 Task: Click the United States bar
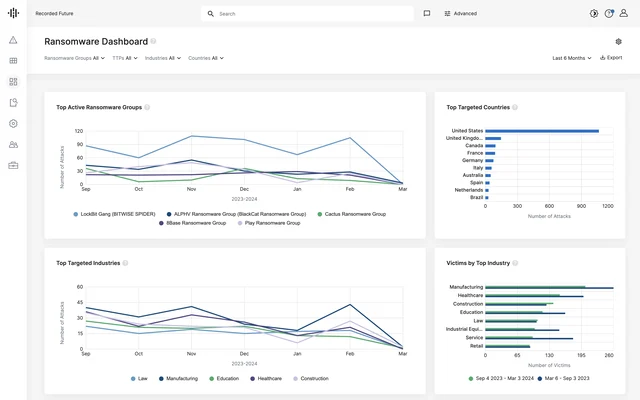pyautogui.click(x=542, y=131)
